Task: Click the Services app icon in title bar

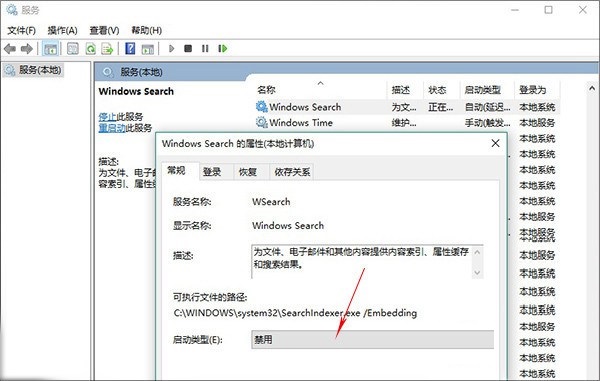Action: pos(11,10)
